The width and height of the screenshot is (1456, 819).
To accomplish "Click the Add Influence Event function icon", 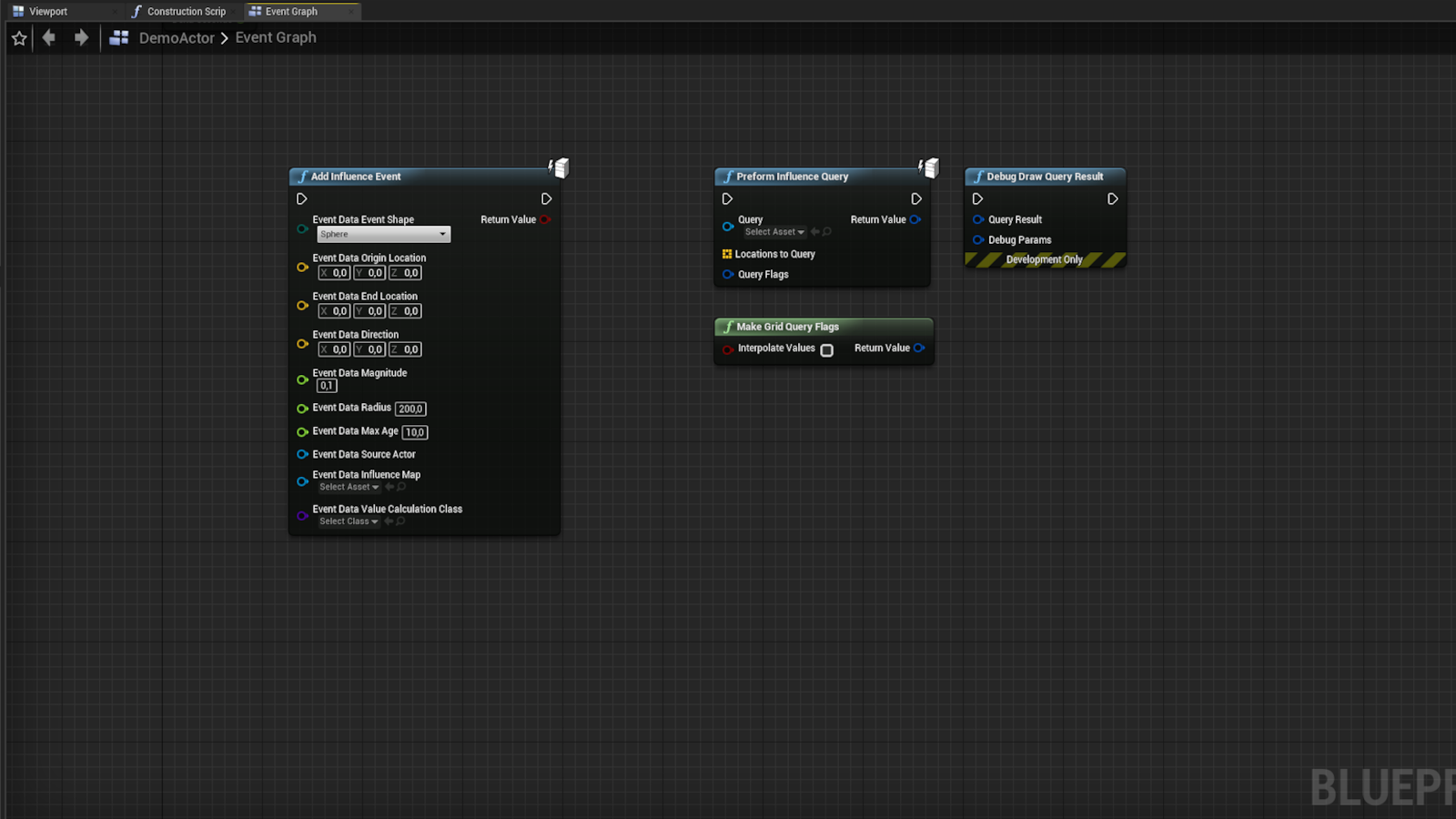I will pos(301,177).
